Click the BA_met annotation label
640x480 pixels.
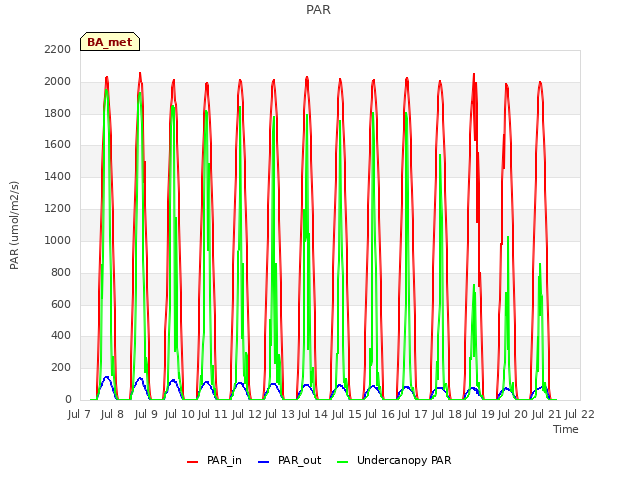click(x=110, y=42)
